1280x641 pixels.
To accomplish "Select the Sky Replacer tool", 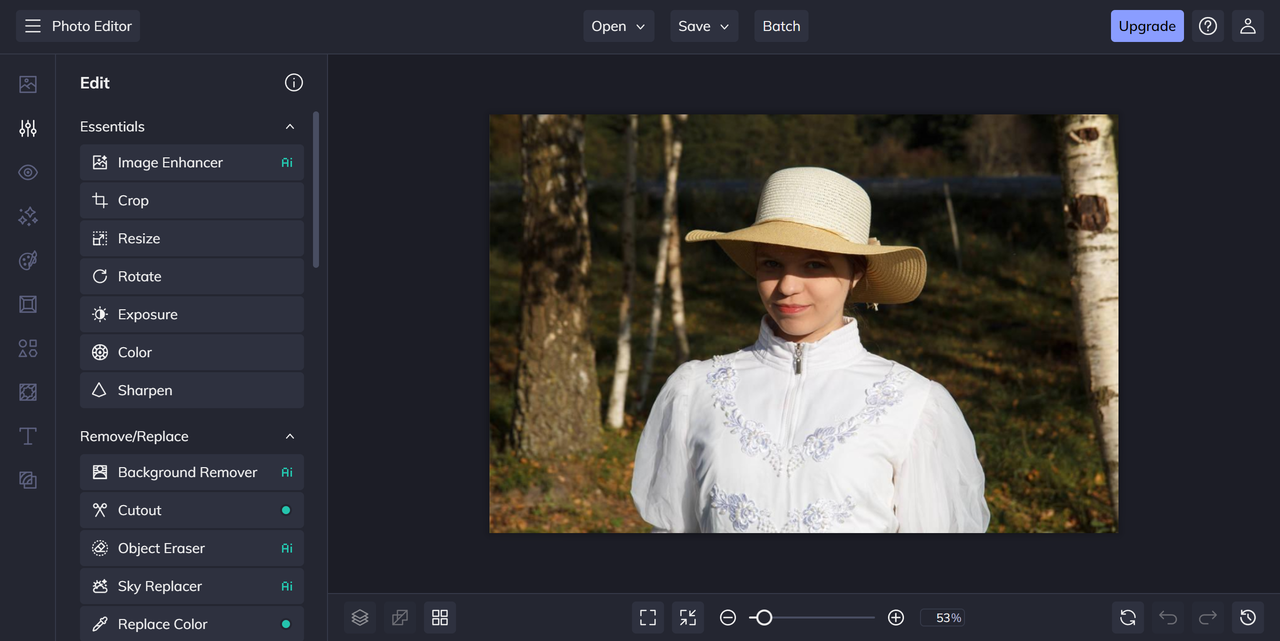I will [192, 587].
